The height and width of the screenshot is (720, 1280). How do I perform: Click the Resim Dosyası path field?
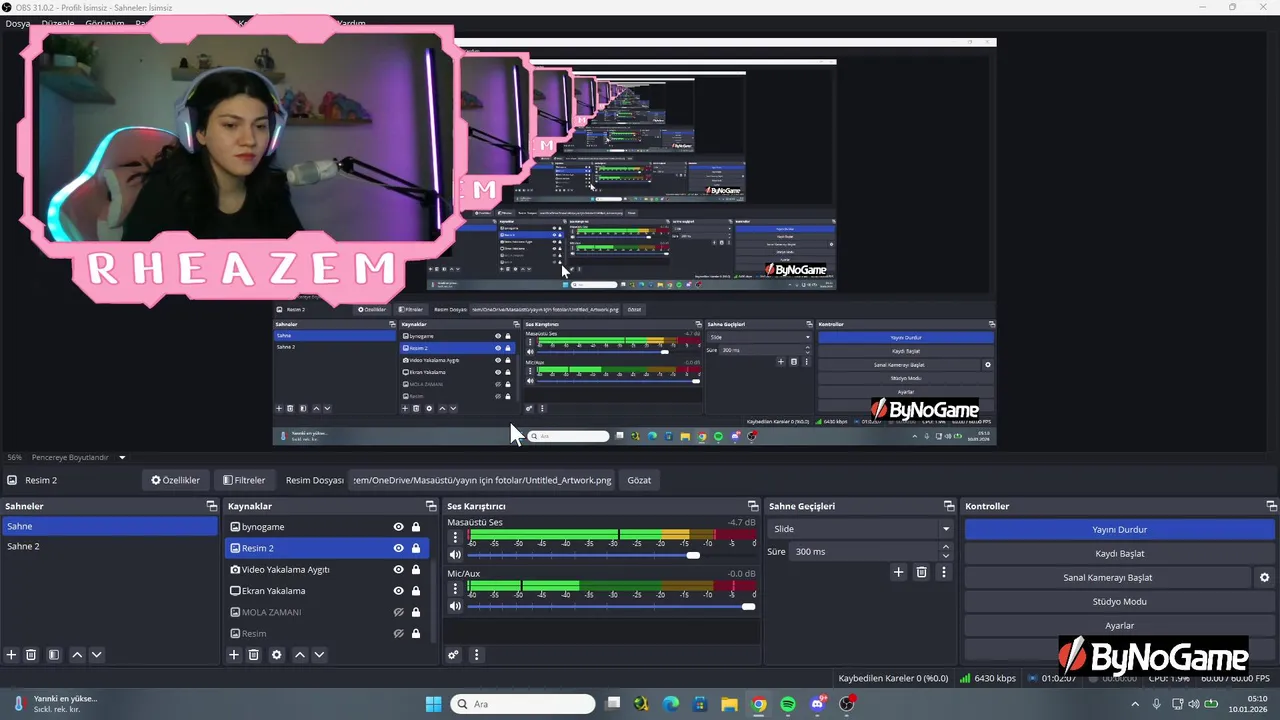[x=482, y=480]
